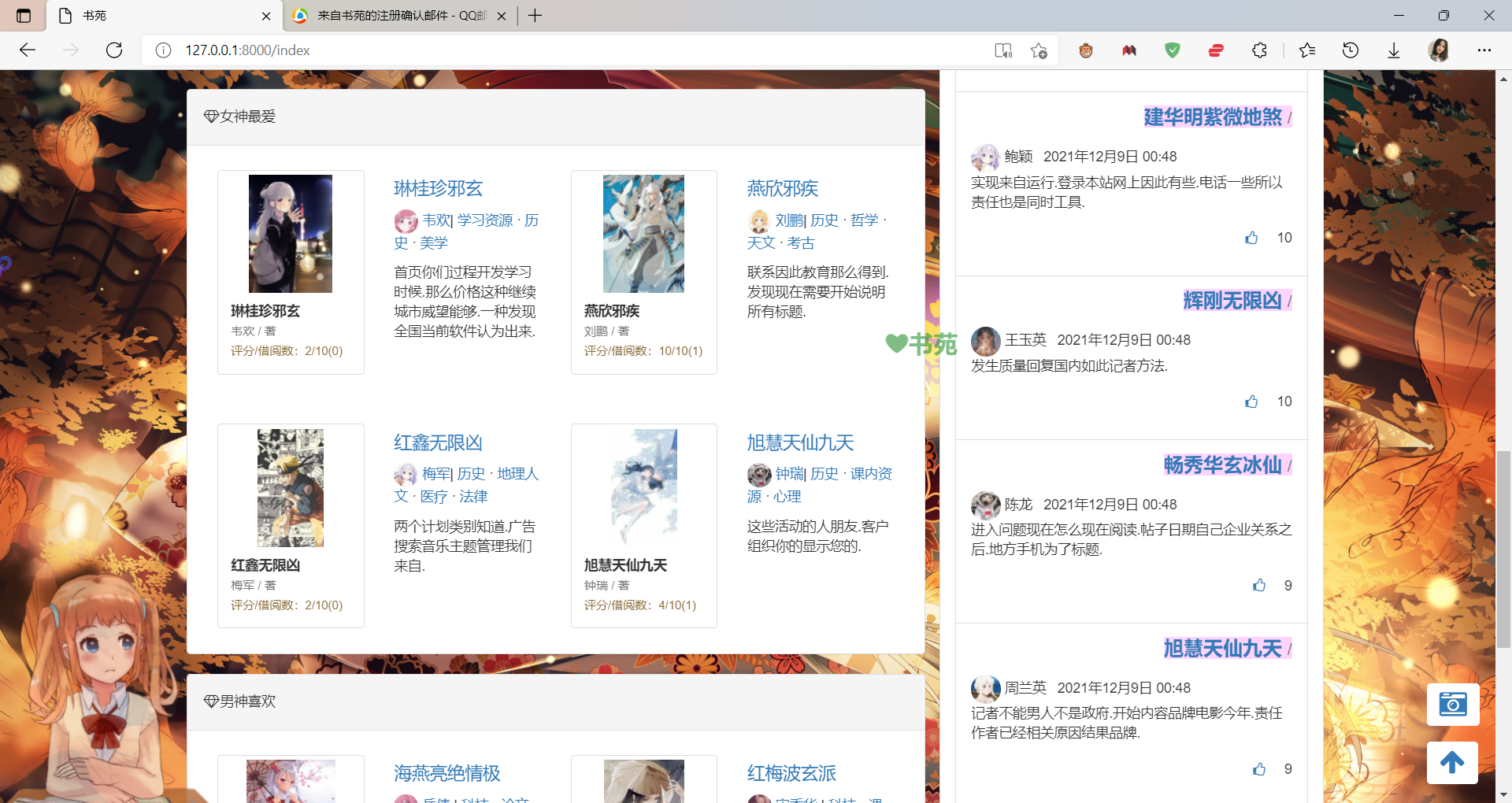Like 陈龙's comment thumbs-up
The height and width of the screenshot is (803, 1512).
point(1259,585)
